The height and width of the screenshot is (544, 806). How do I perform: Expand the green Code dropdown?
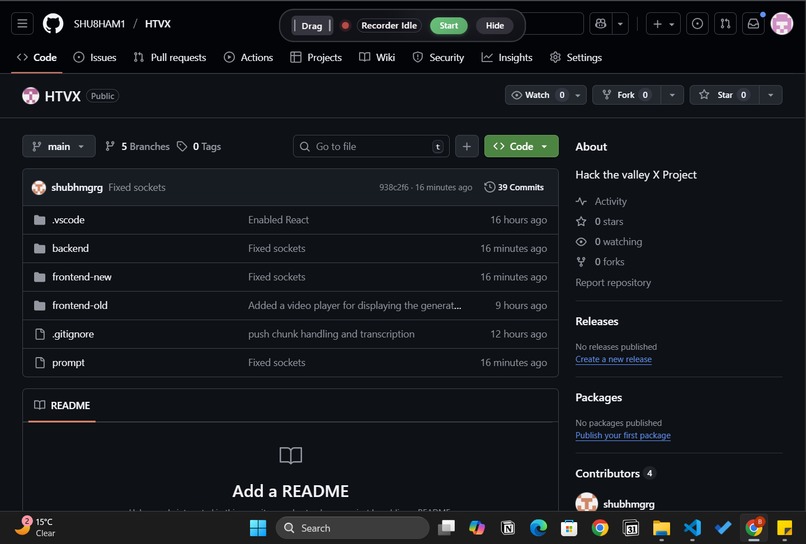[x=521, y=146]
